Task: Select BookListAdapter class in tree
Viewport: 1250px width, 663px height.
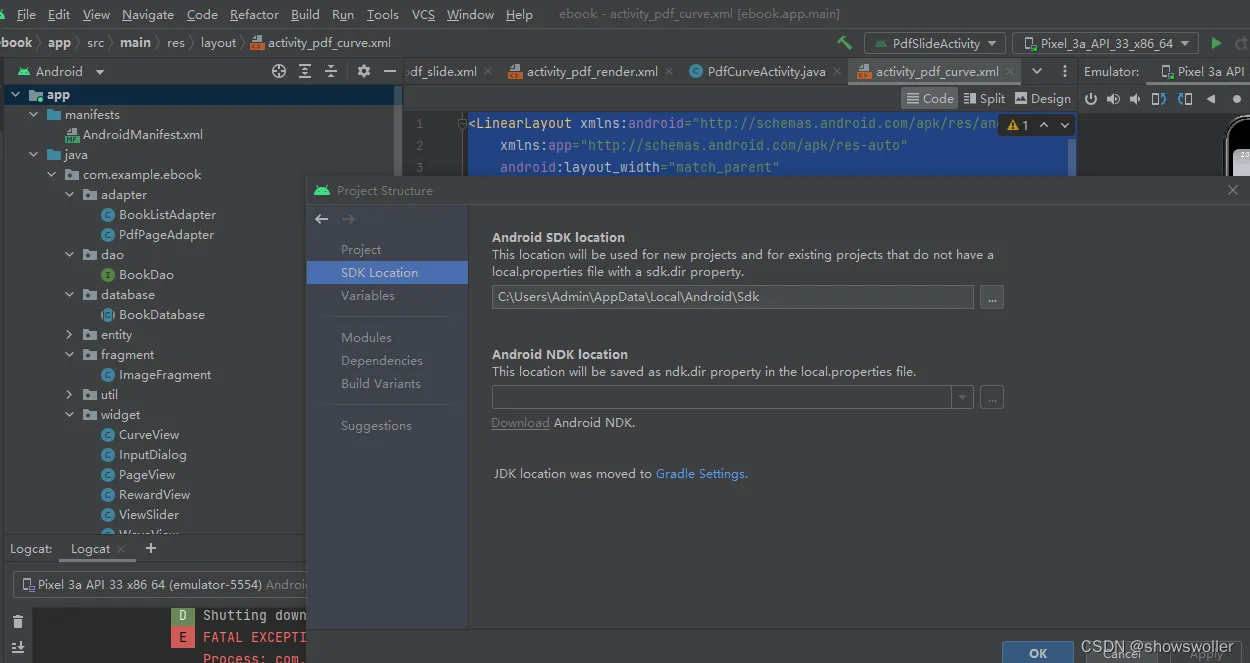Action: [167, 215]
